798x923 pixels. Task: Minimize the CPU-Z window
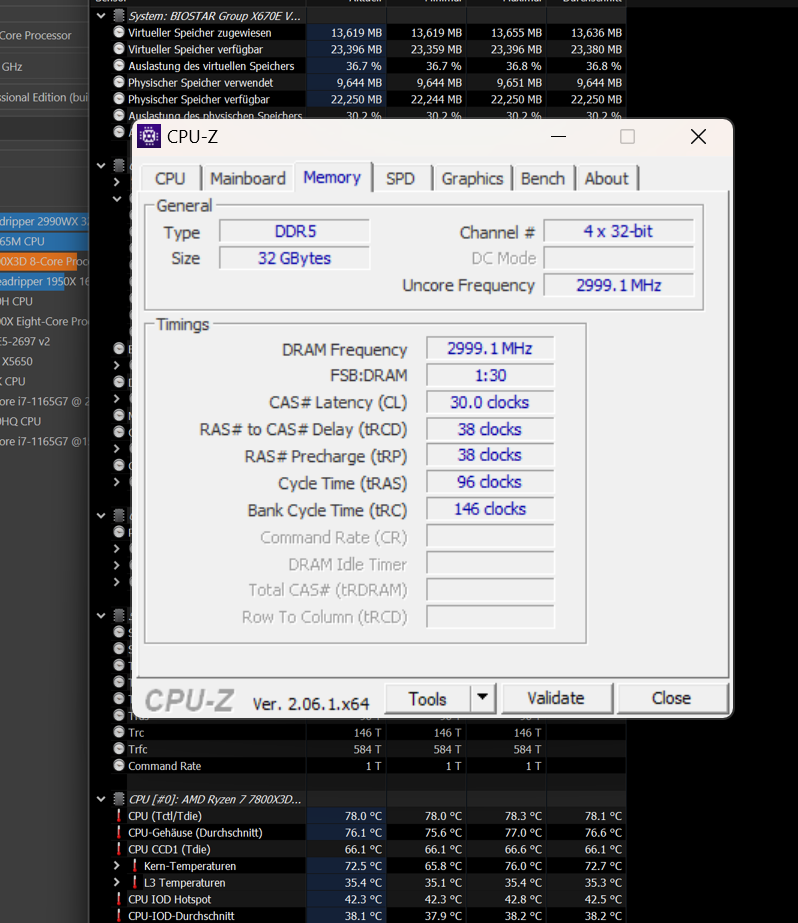(x=558, y=137)
